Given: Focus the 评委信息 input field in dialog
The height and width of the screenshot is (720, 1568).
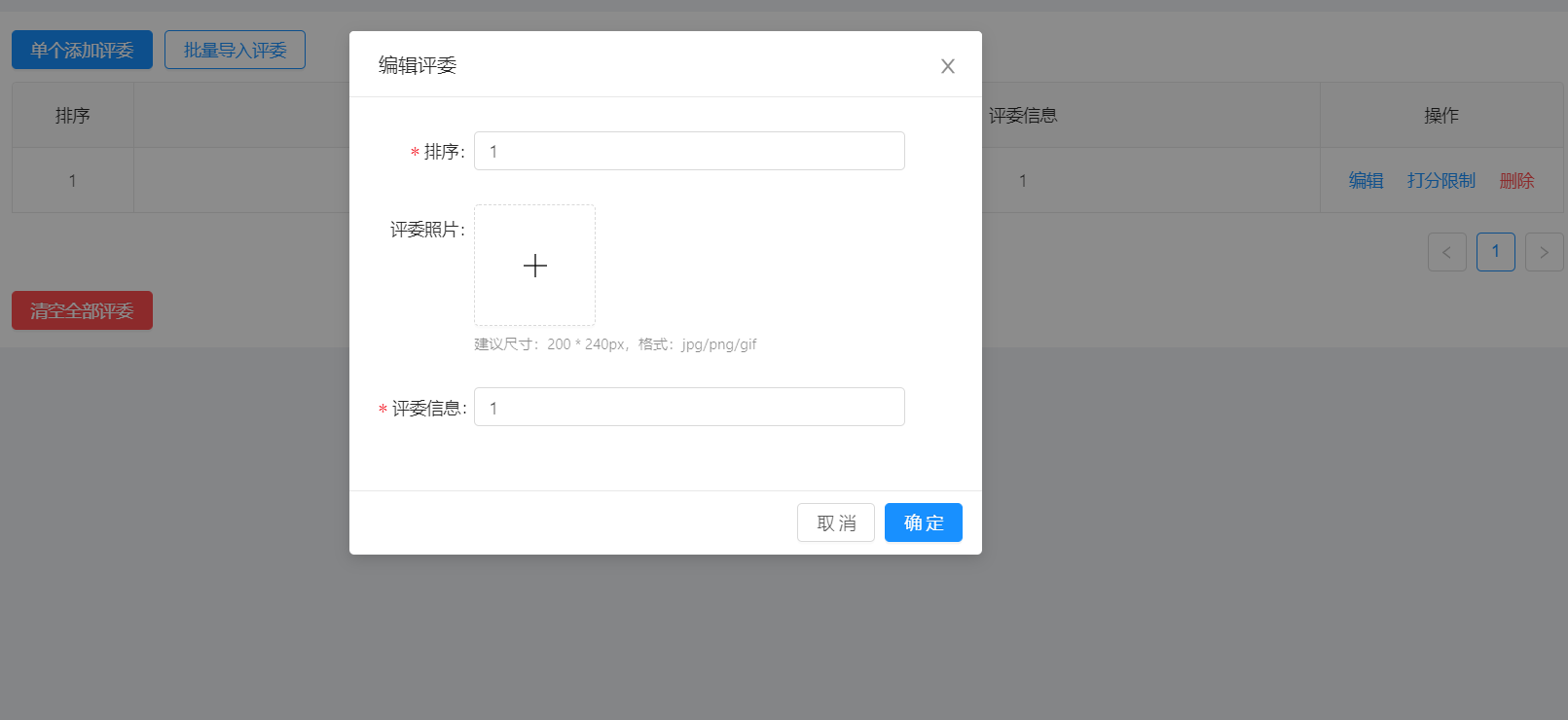Looking at the screenshot, I should point(689,407).
